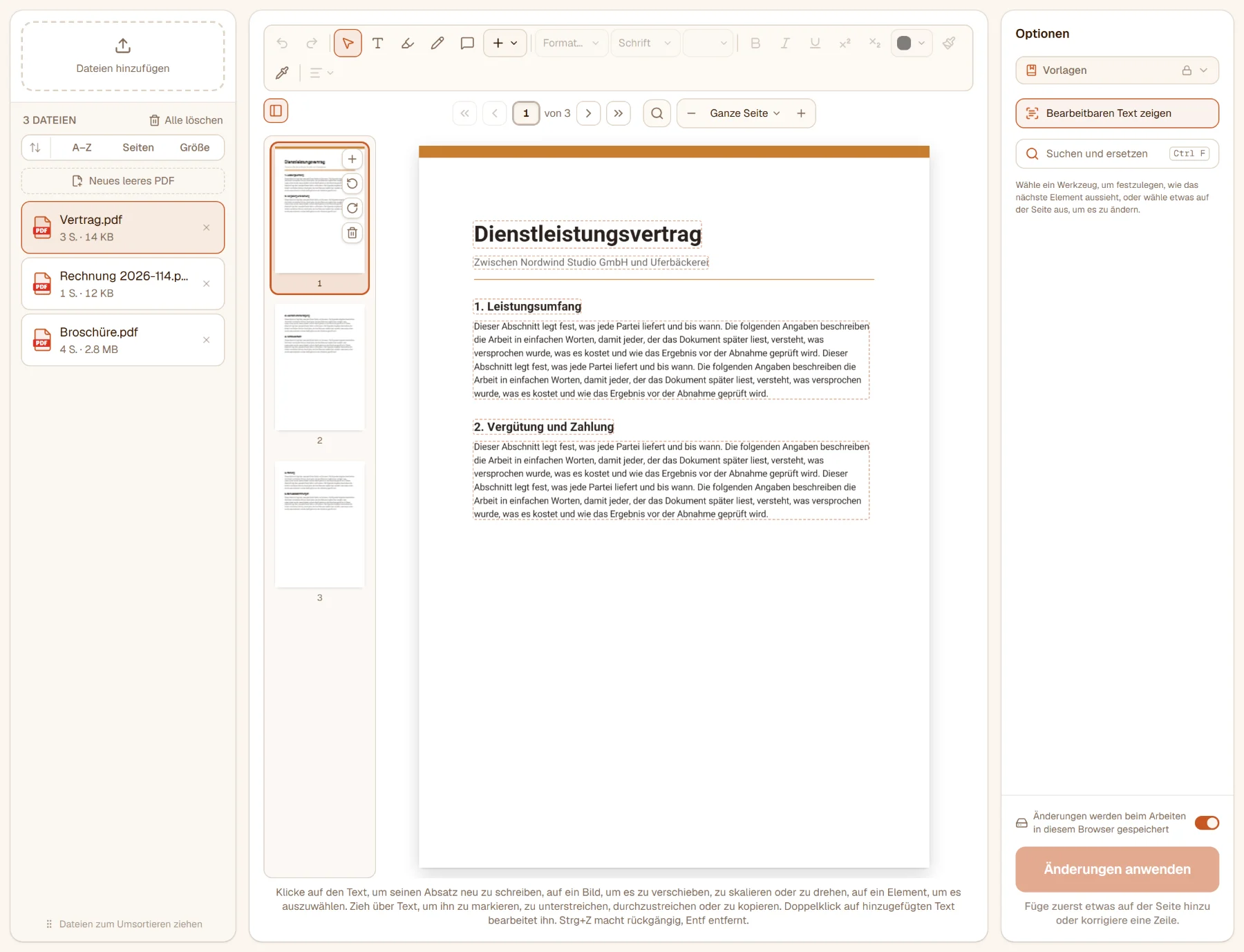Toggle the thumbnail sidebar panel
Image resolution: width=1244 pixels, height=952 pixels.
[x=276, y=111]
